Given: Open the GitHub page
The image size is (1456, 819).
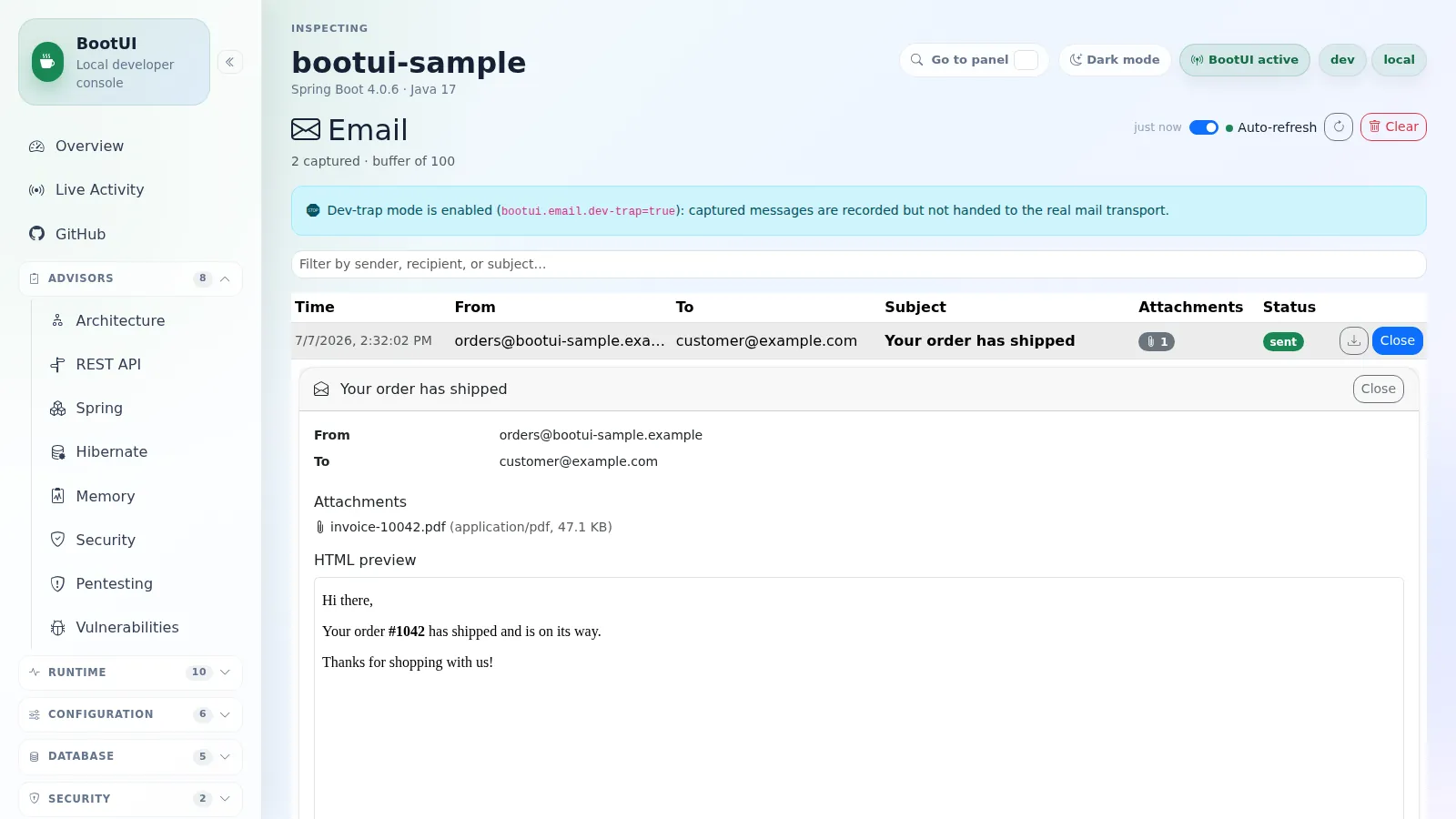Looking at the screenshot, I should tap(130, 234).
